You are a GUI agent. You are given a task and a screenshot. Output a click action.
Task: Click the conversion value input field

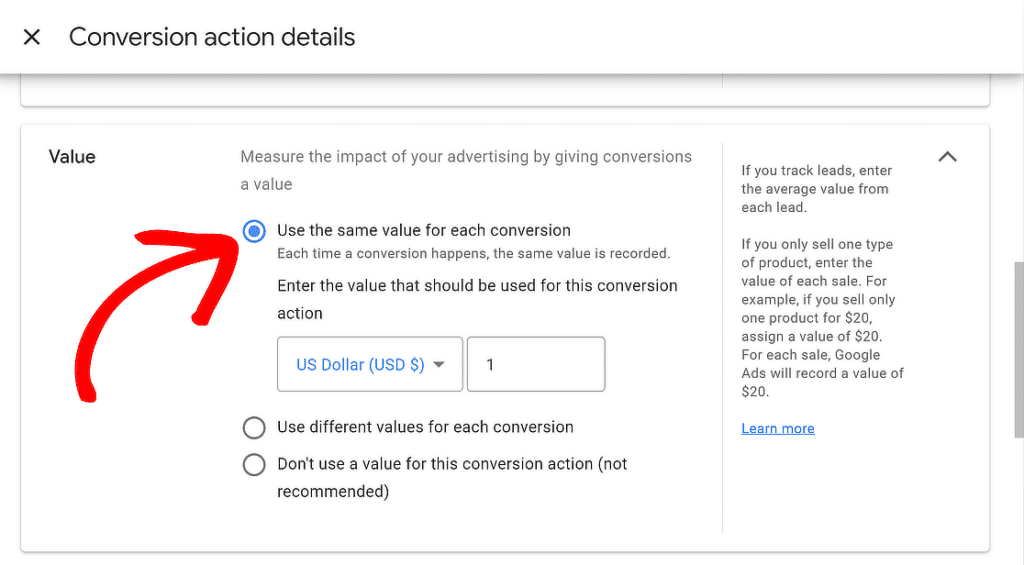click(x=536, y=364)
